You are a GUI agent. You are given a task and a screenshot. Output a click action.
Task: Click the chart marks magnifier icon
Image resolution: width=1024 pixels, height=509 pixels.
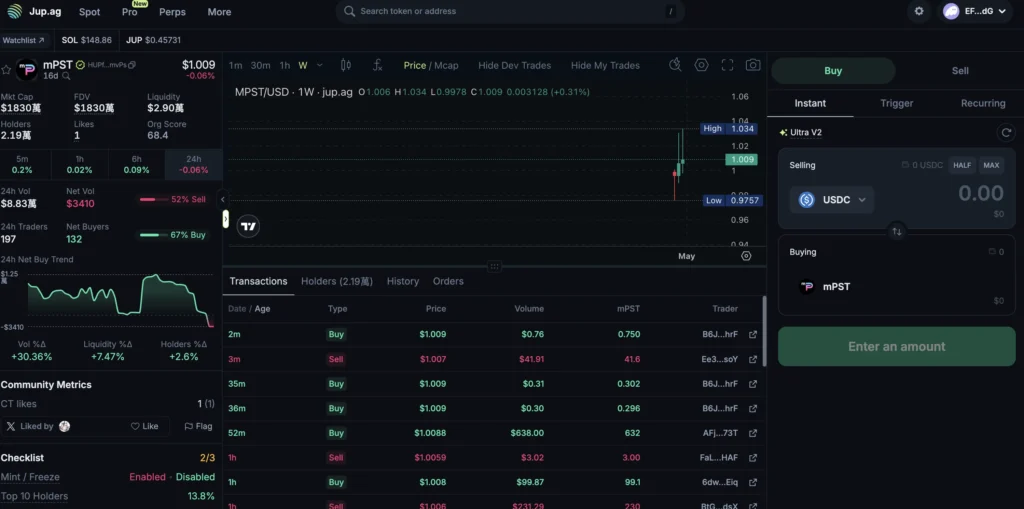click(675, 65)
